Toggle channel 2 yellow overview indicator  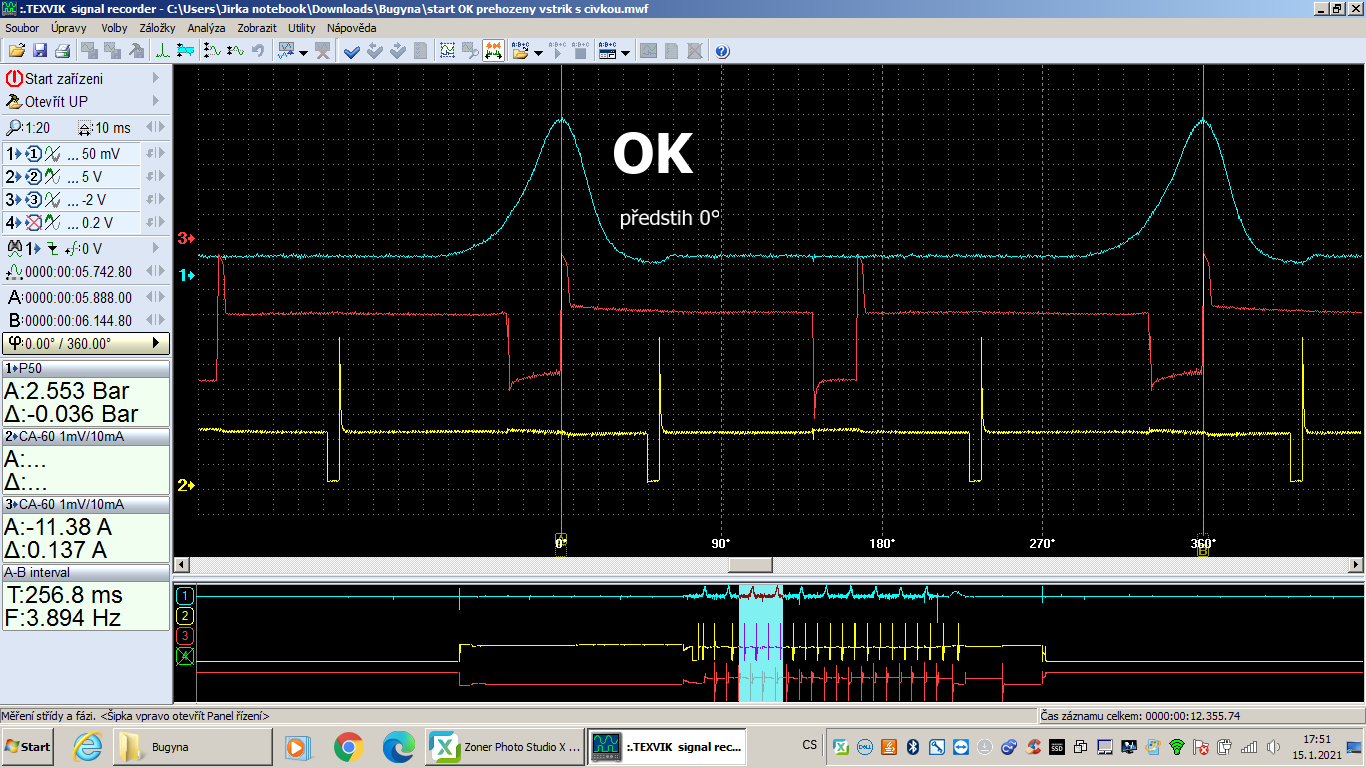click(x=184, y=616)
